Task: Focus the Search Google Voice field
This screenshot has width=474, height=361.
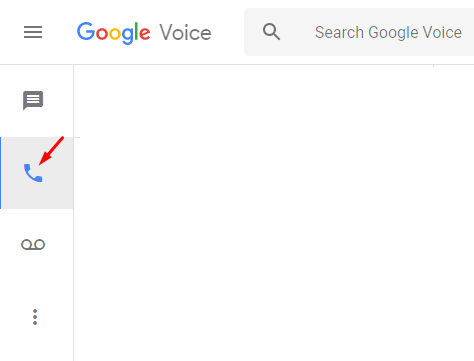Action: [359, 32]
